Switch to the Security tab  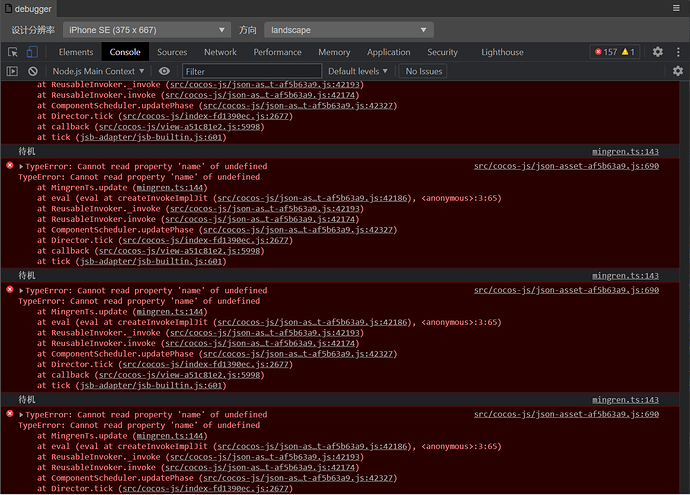coord(442,52)
